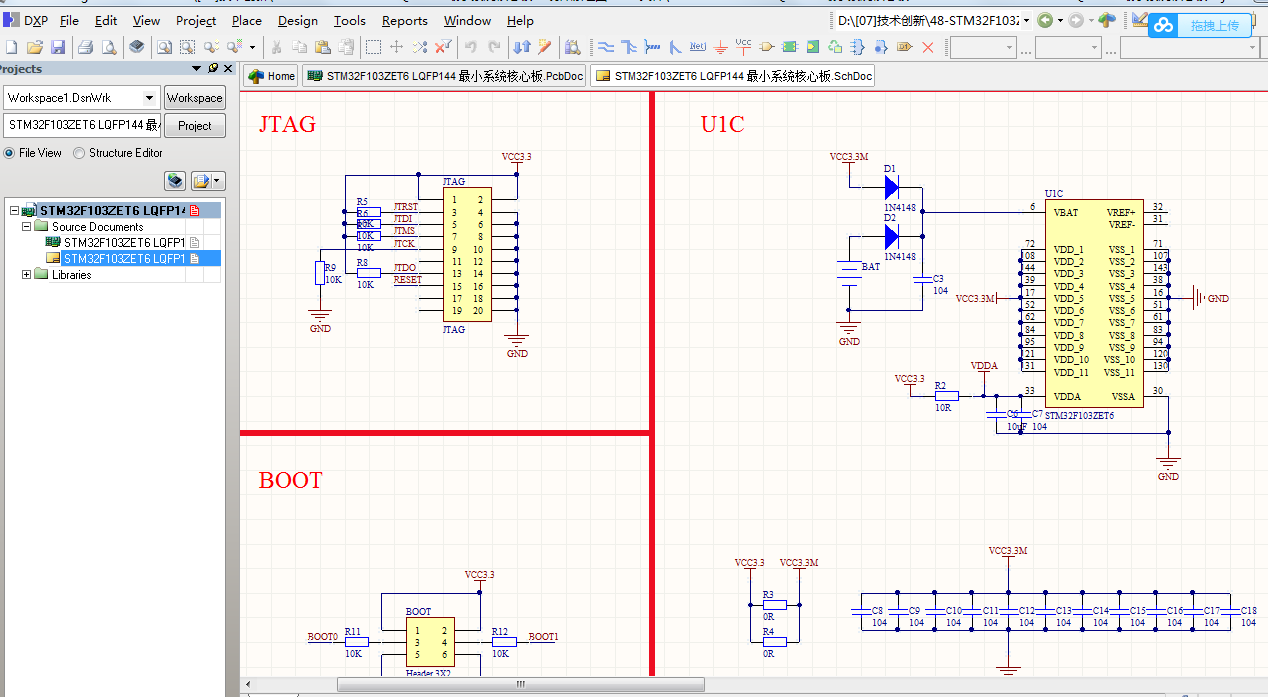Click the project name input field
Viewport: 1268px width, 697px height.
pos(82,125)
